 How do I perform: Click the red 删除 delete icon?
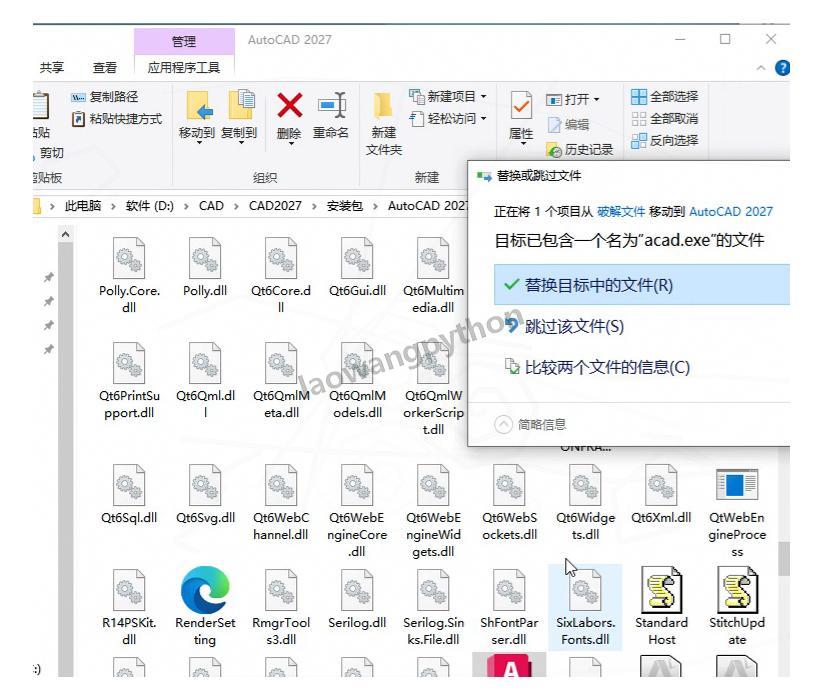point(289,105)
